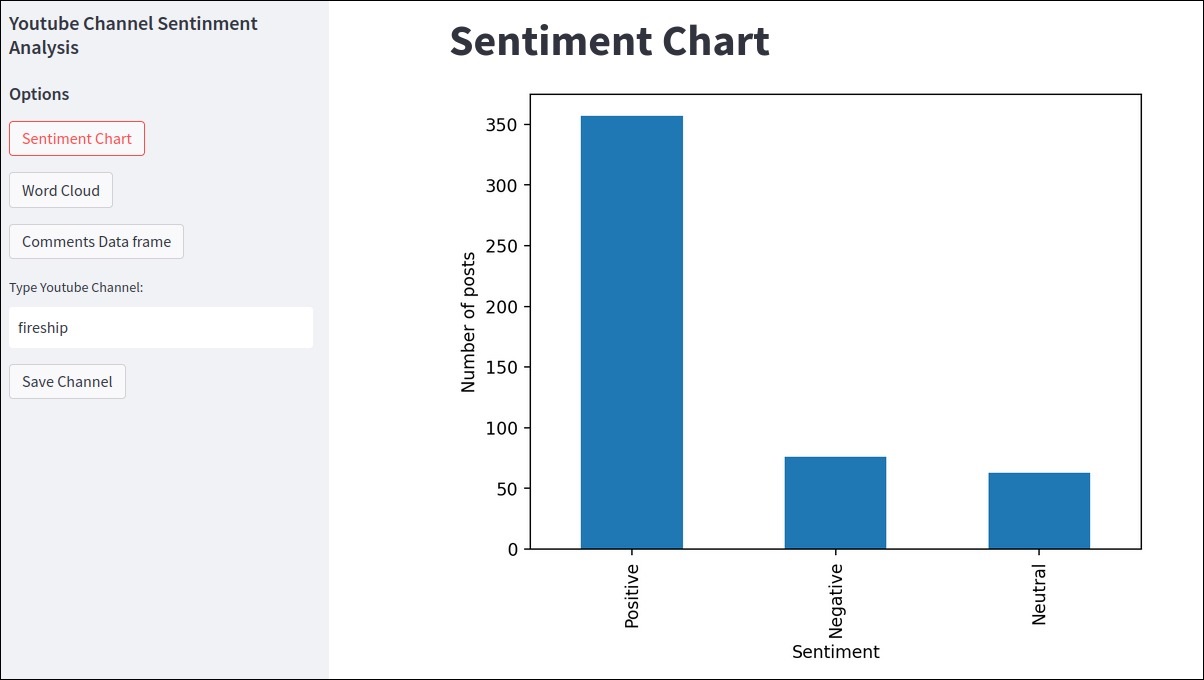Focus the Youtube Channel text input

(160, 328)
